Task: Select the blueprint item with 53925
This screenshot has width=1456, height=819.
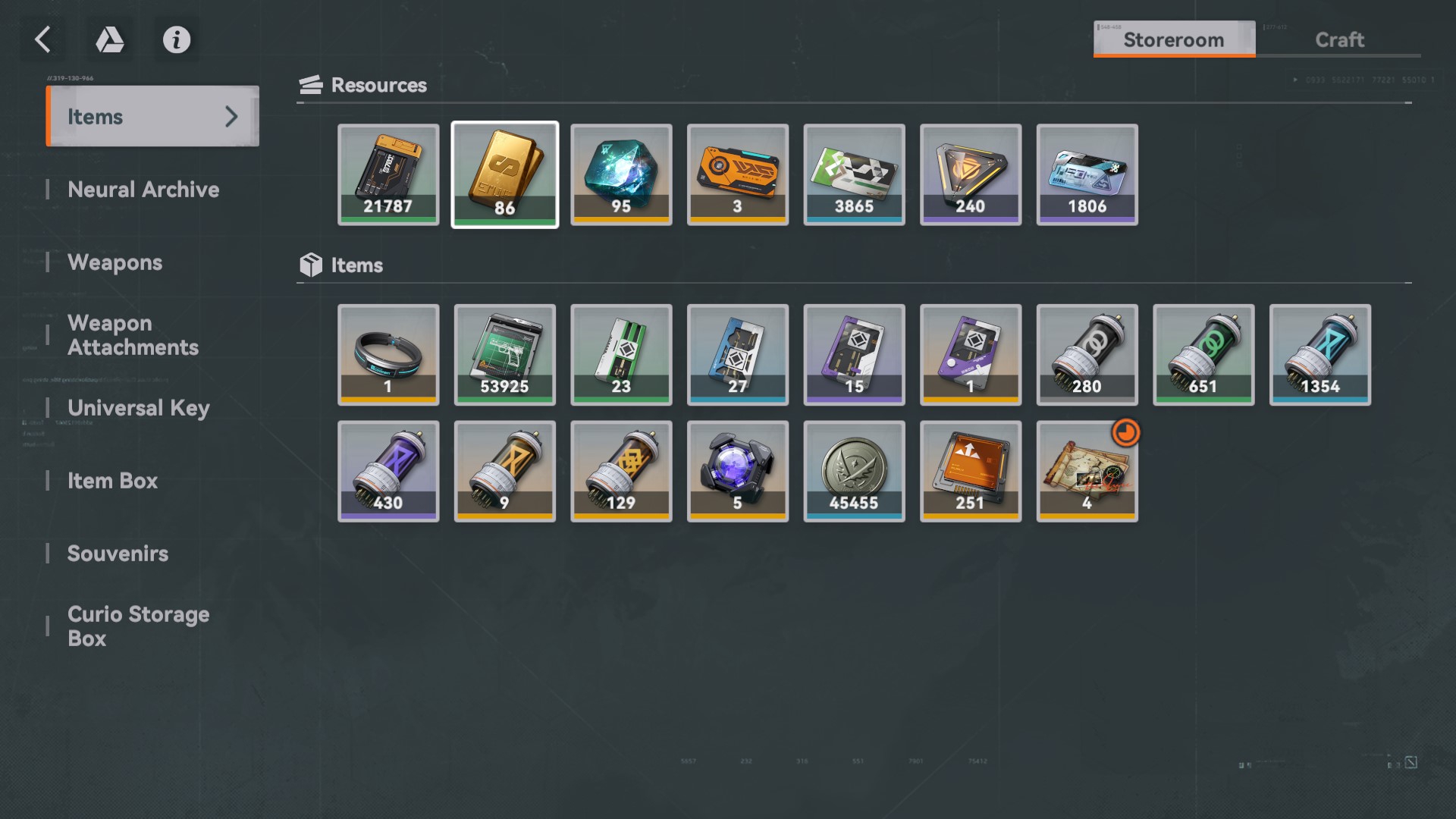Action: (x=505, y=355)
